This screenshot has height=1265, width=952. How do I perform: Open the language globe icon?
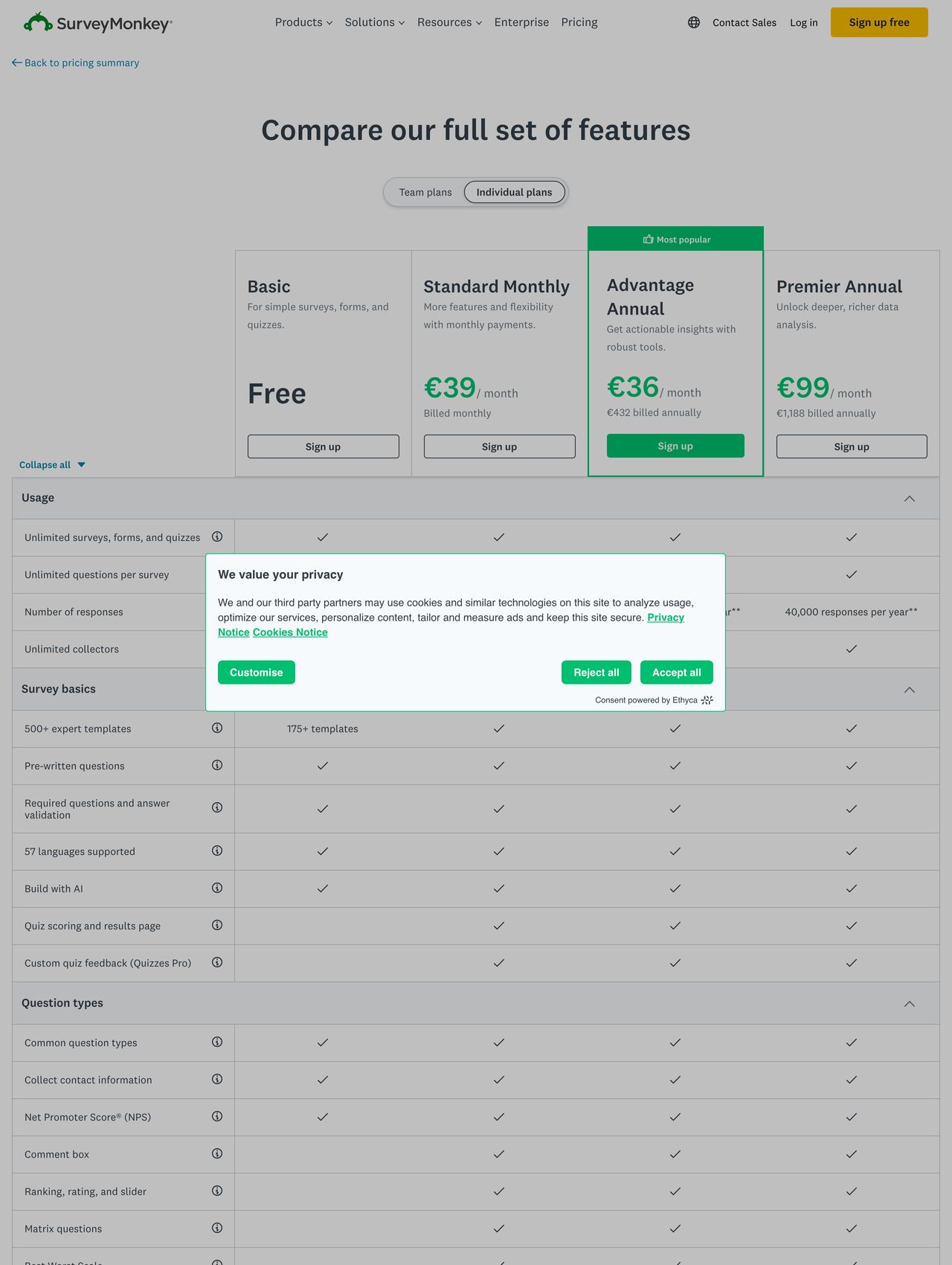pos(694,22)
